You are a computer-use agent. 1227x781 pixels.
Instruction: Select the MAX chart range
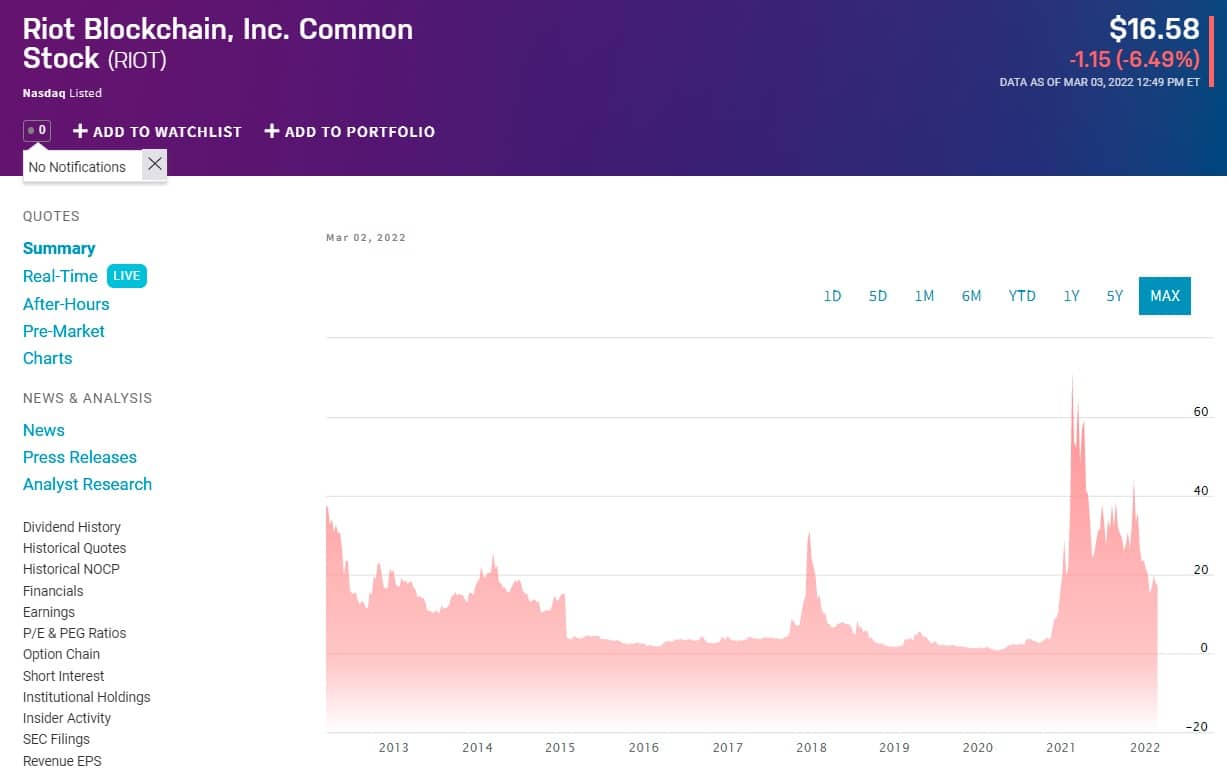coord(1165,296)
